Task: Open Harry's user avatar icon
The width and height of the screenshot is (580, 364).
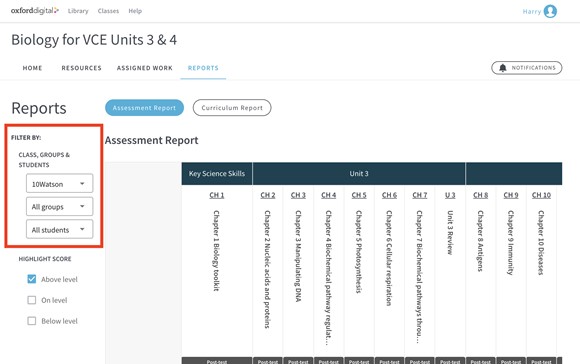Action: 550,11
